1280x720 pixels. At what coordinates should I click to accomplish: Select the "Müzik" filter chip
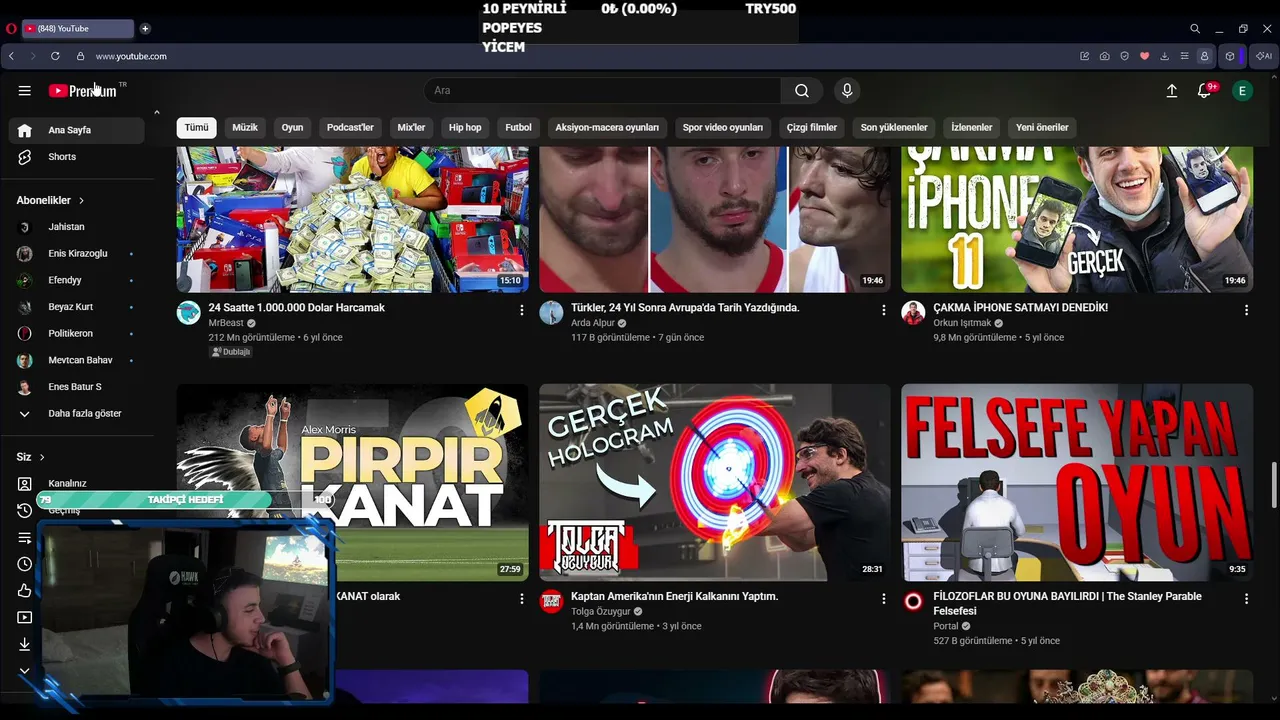tap(245, 128)
